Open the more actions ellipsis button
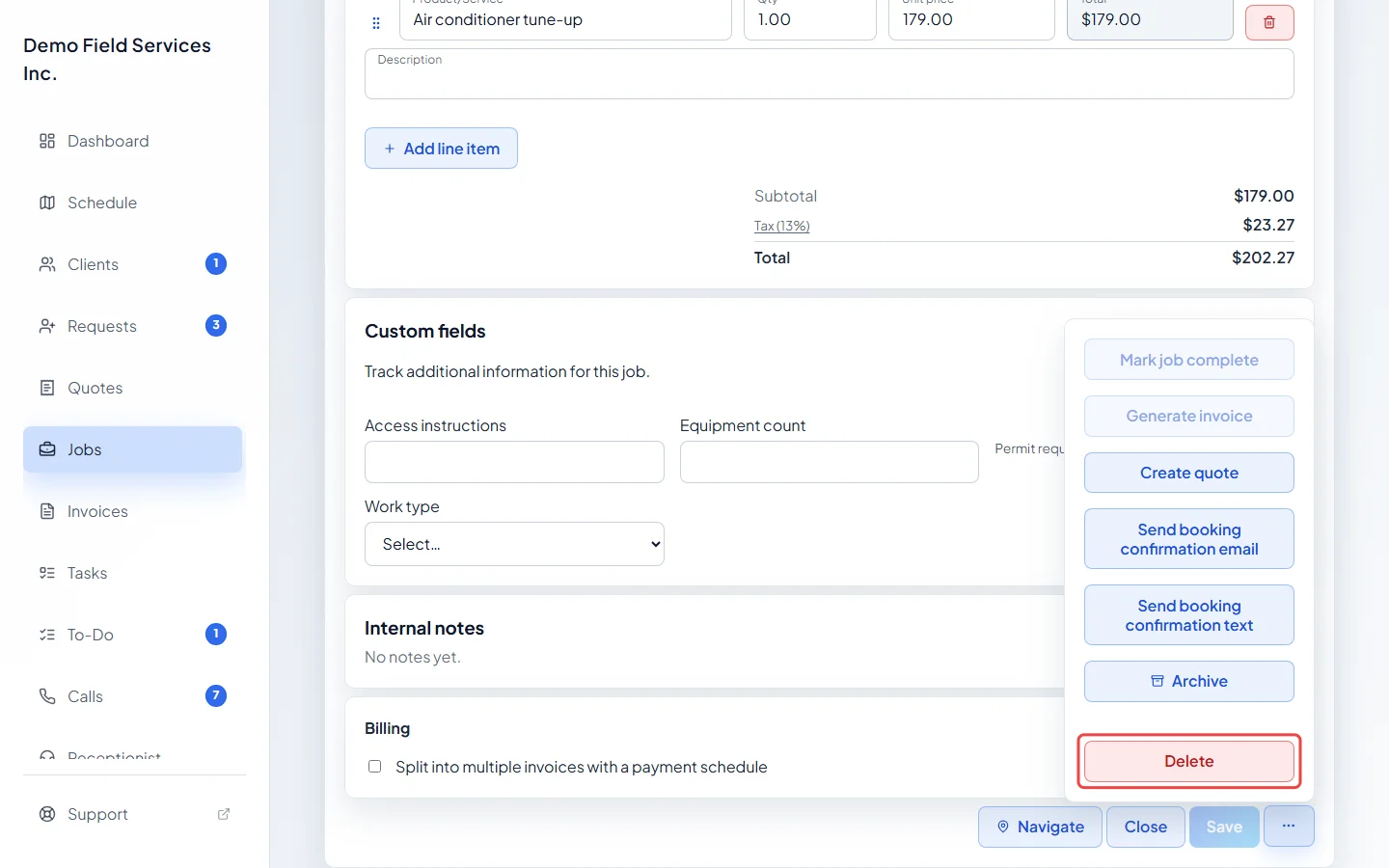 pos(1289,827)
